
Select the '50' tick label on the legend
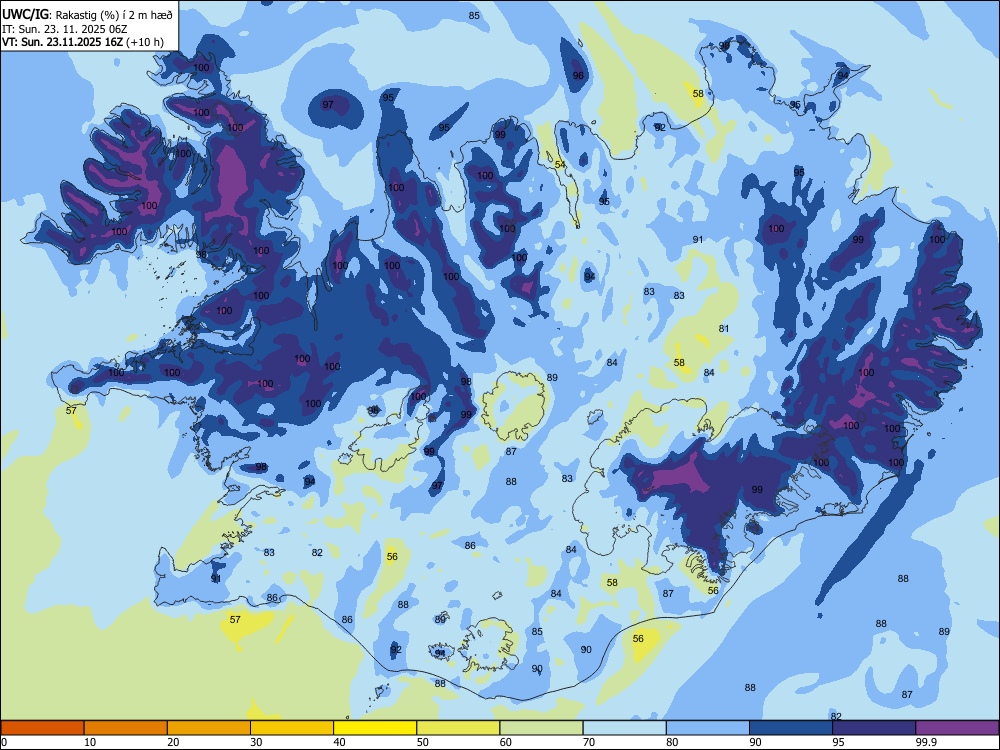click(x=423, y=742)
